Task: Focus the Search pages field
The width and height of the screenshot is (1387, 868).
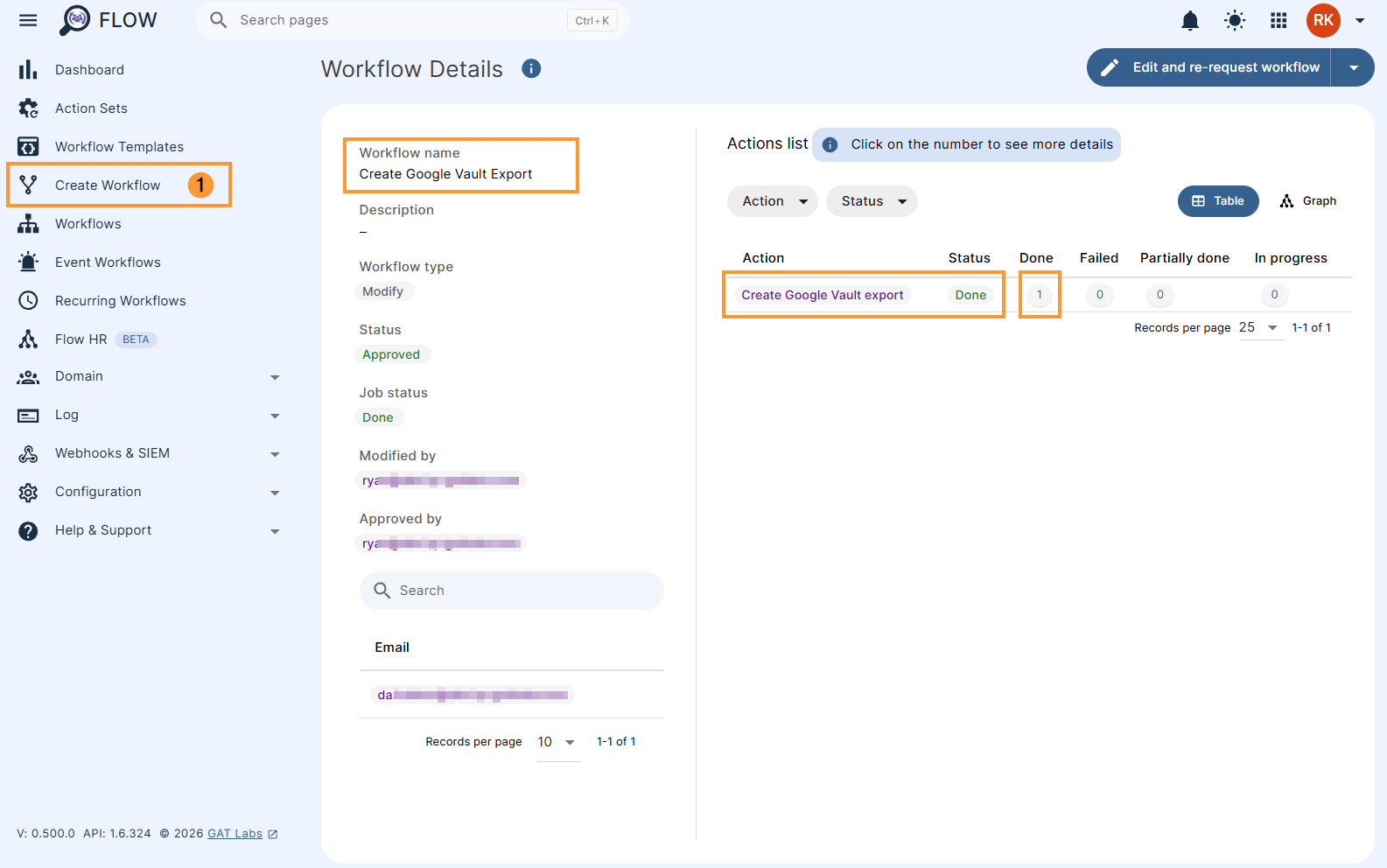Action: pyautogui.click(x=412, y=20)
